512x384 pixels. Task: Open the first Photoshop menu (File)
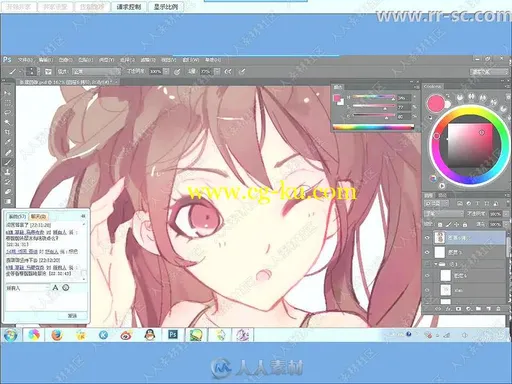pos(25,60)
